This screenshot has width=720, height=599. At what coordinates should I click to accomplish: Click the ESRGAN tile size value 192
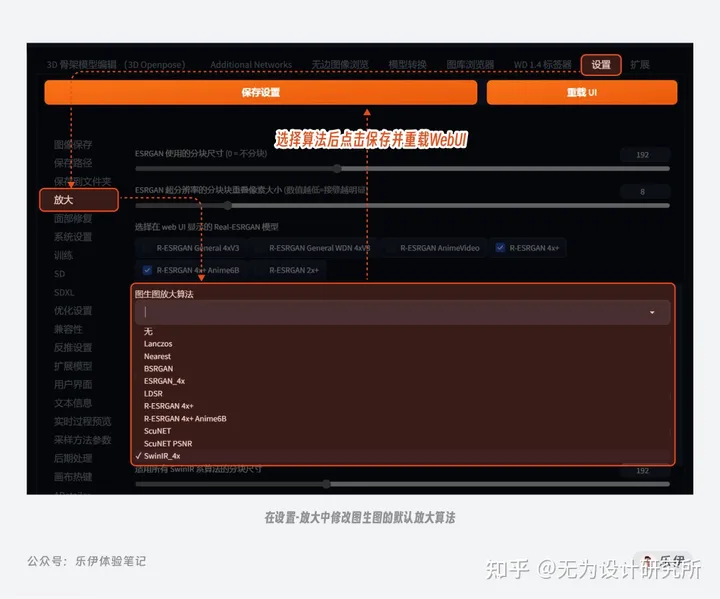[x=642, y=155]
